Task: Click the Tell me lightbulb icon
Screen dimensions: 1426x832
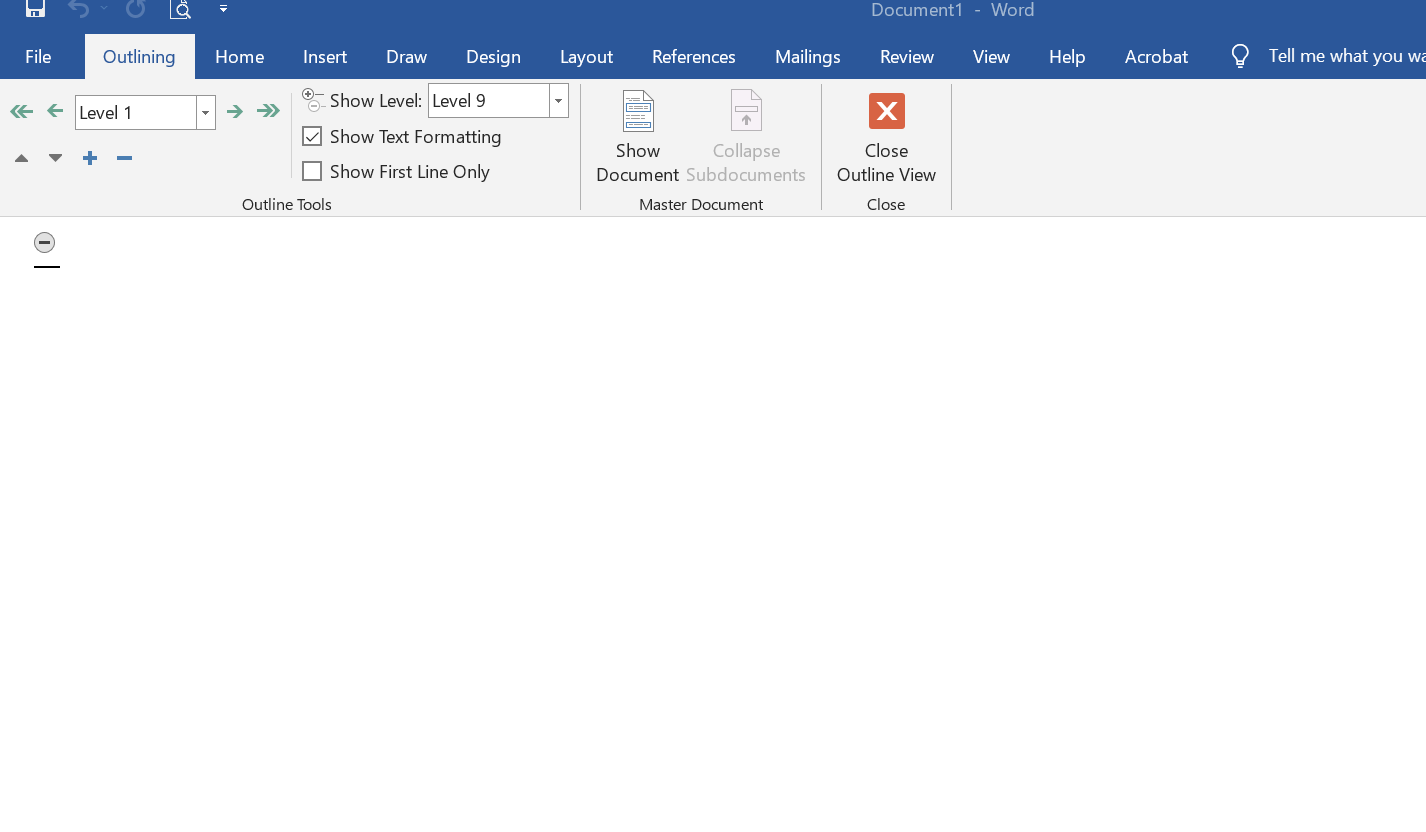Action: [1240, 56]
